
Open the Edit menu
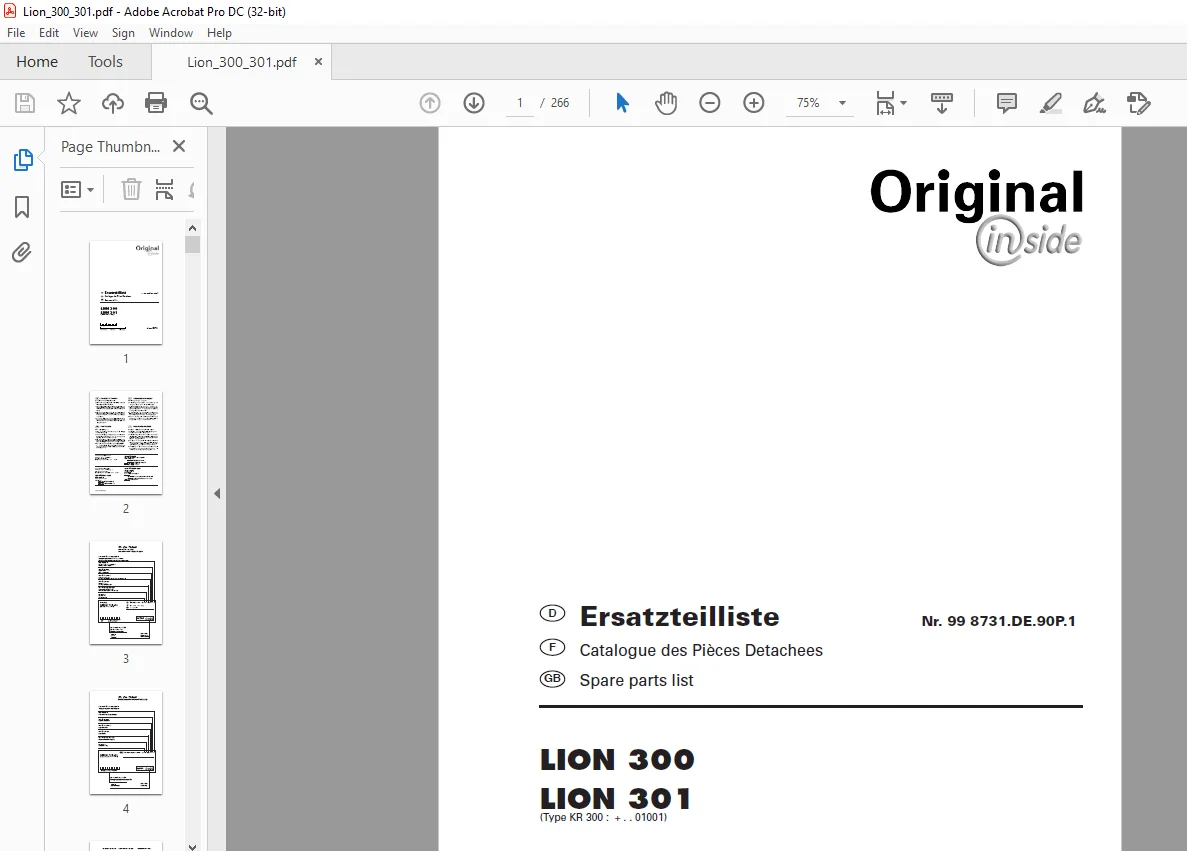coord(49,33)
